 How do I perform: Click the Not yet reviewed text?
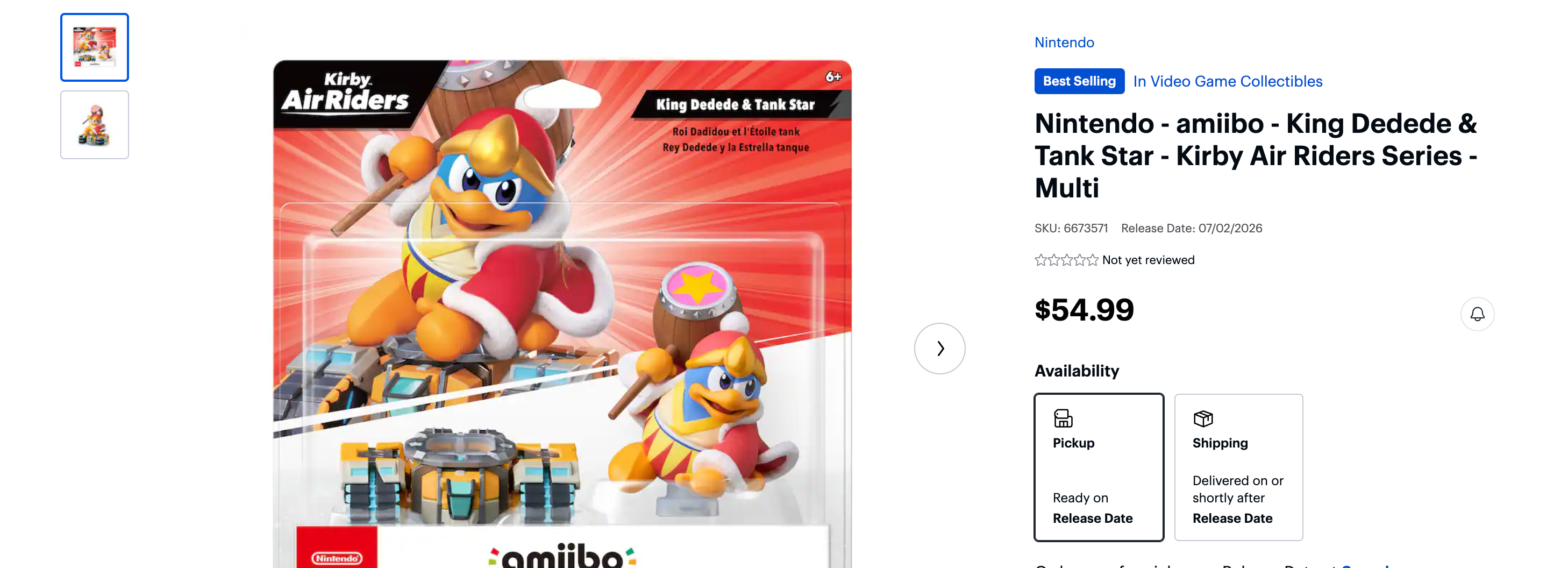pos(1148,260)
